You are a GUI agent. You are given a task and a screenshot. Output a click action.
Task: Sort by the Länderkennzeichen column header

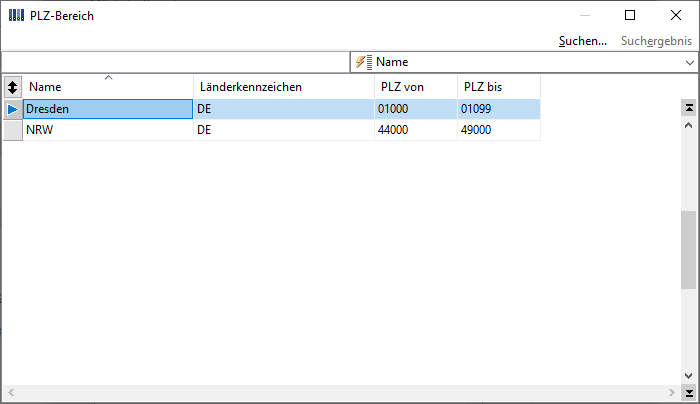pyautogui.click(x=284, y=87)
